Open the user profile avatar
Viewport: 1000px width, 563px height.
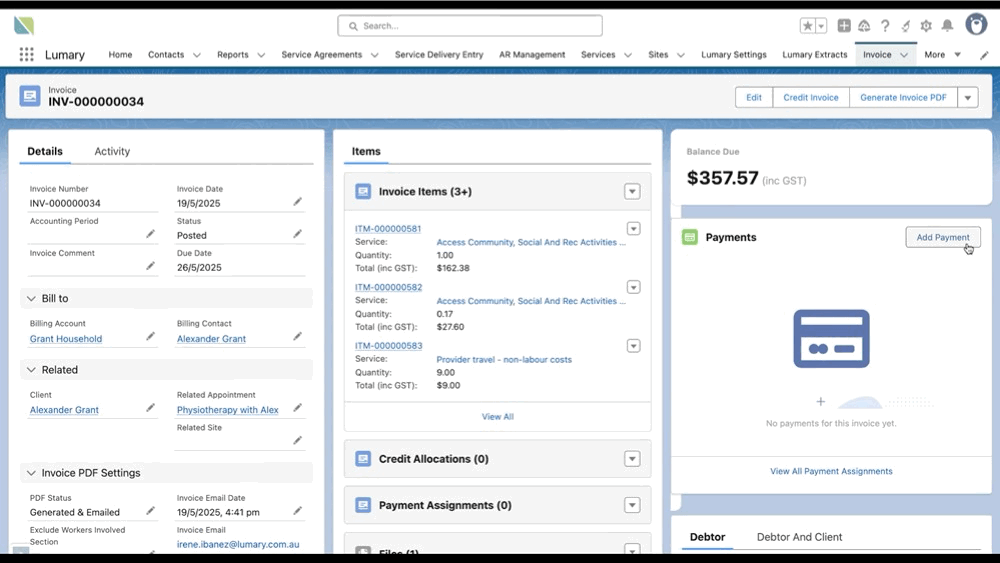[x=976, y=24]
